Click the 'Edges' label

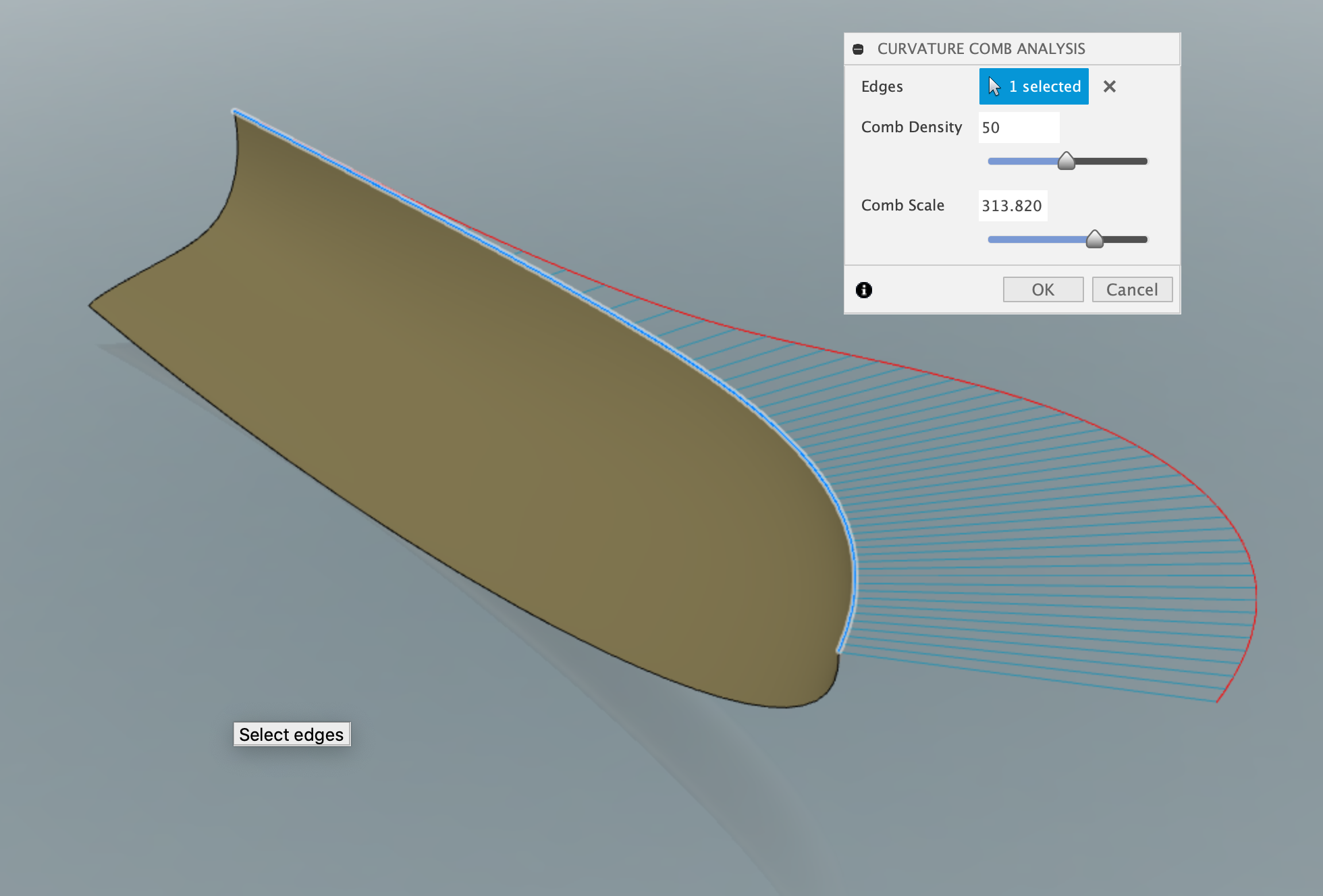click(x=882, y=86)
